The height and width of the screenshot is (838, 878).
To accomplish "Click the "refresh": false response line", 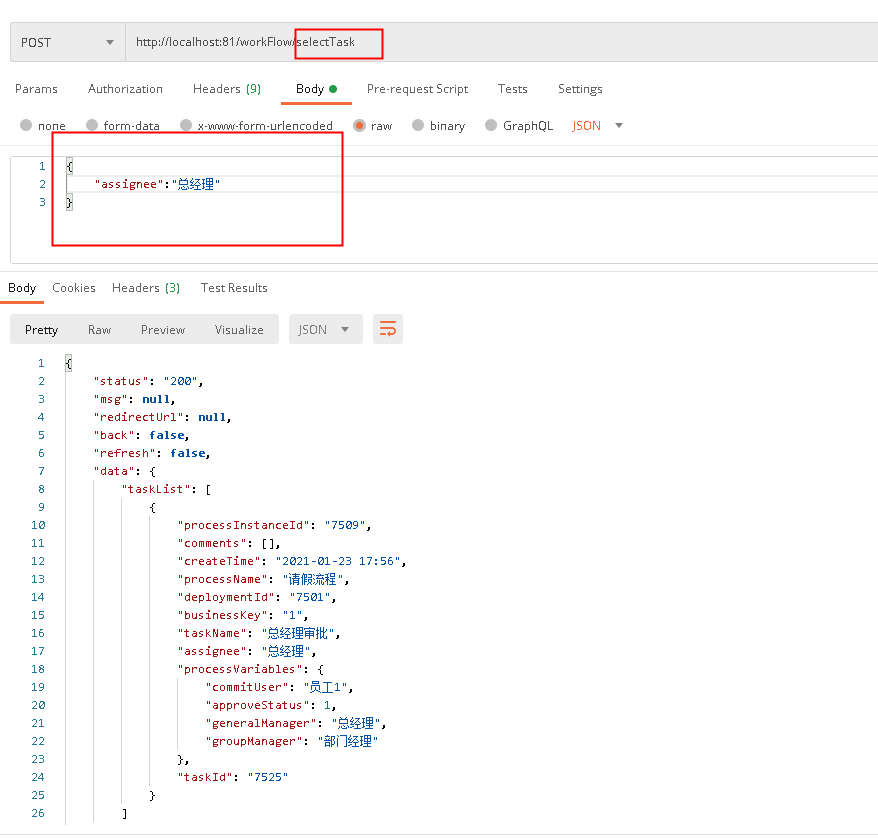I will (x=152, y=453).
